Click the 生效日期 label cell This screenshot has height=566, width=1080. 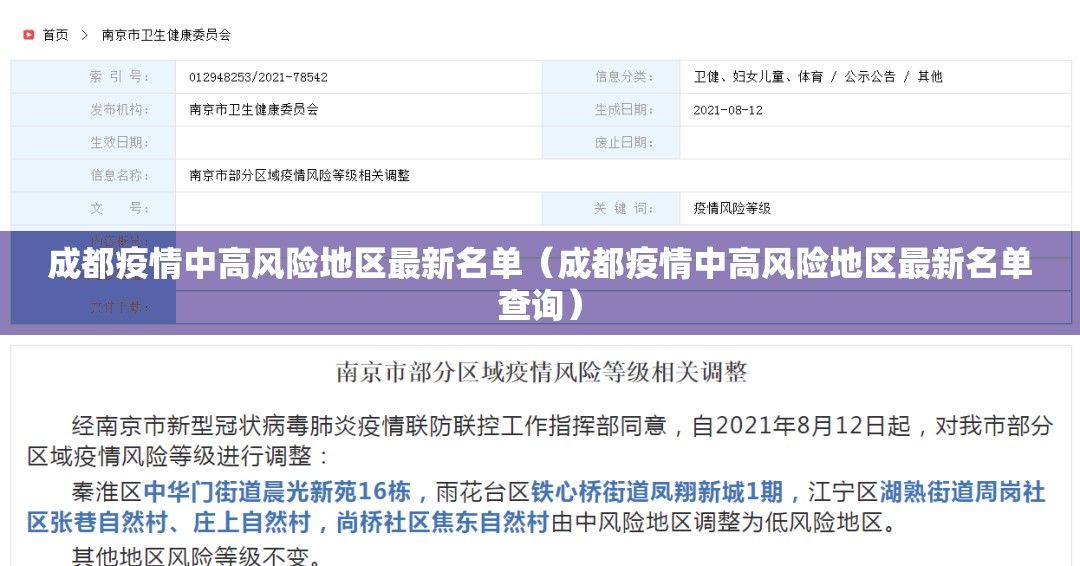pos(93,143)
